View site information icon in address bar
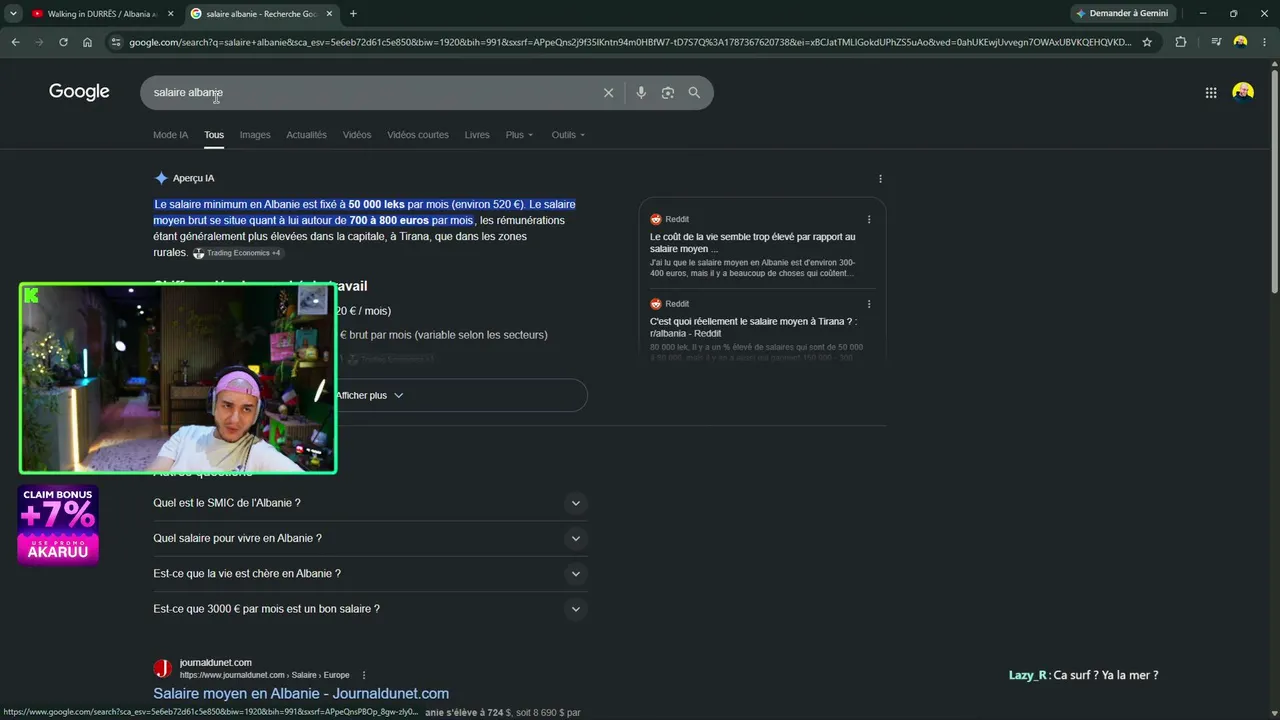This screenshot has height=720, width=1280. tap(116, 42)
